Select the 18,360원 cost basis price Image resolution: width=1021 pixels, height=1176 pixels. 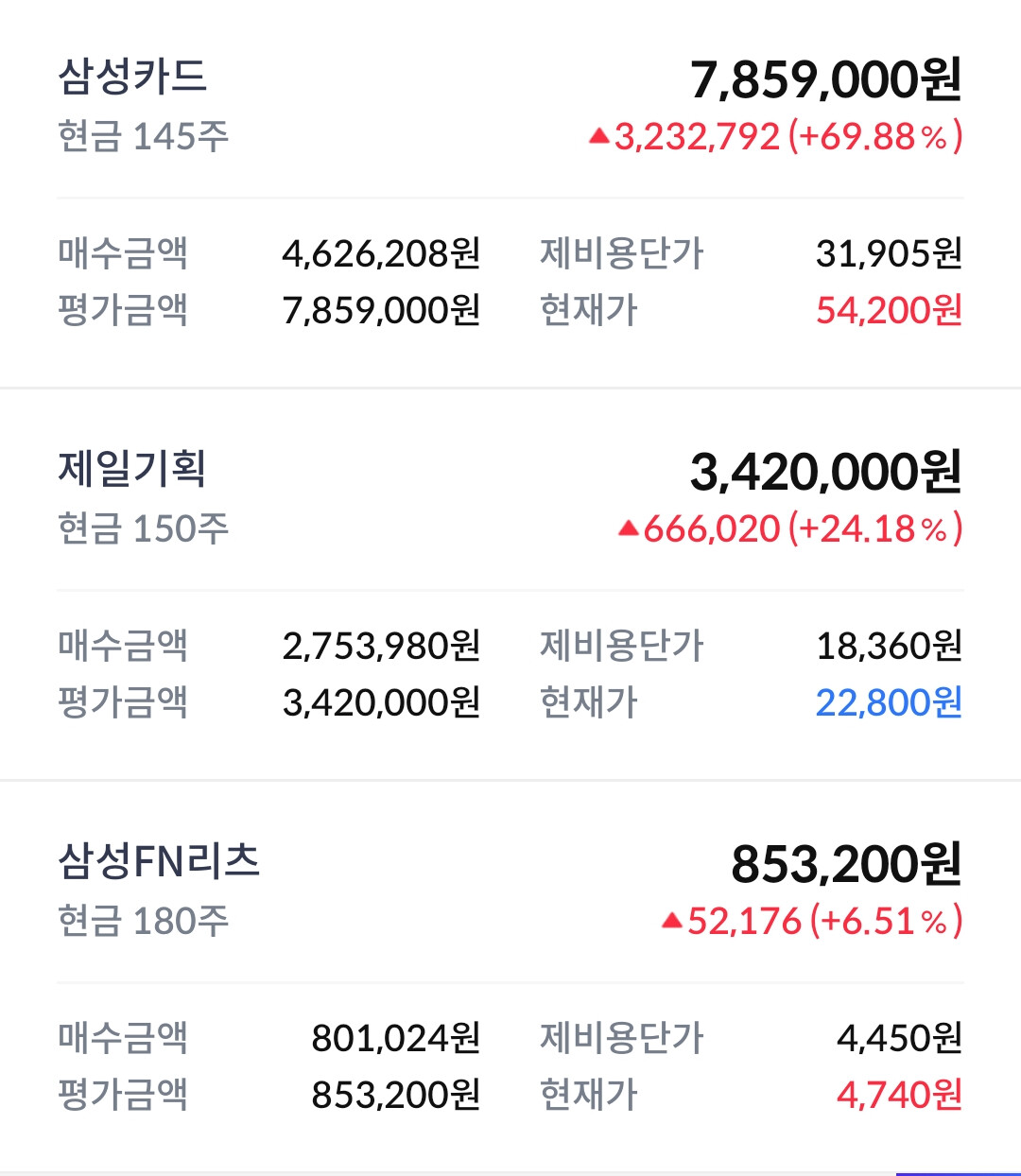click(889, 646)
